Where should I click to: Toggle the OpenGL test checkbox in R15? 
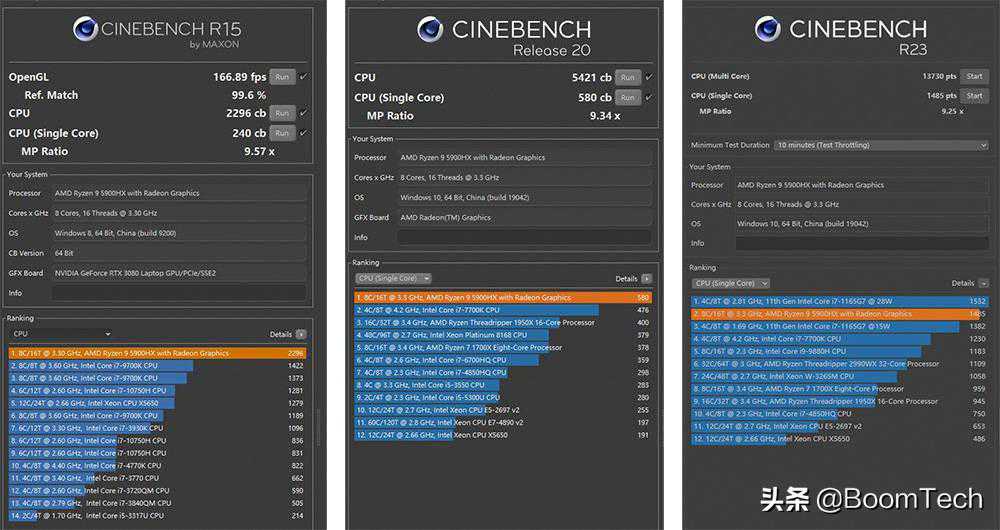pyautogui.click(x=303, y=76)
